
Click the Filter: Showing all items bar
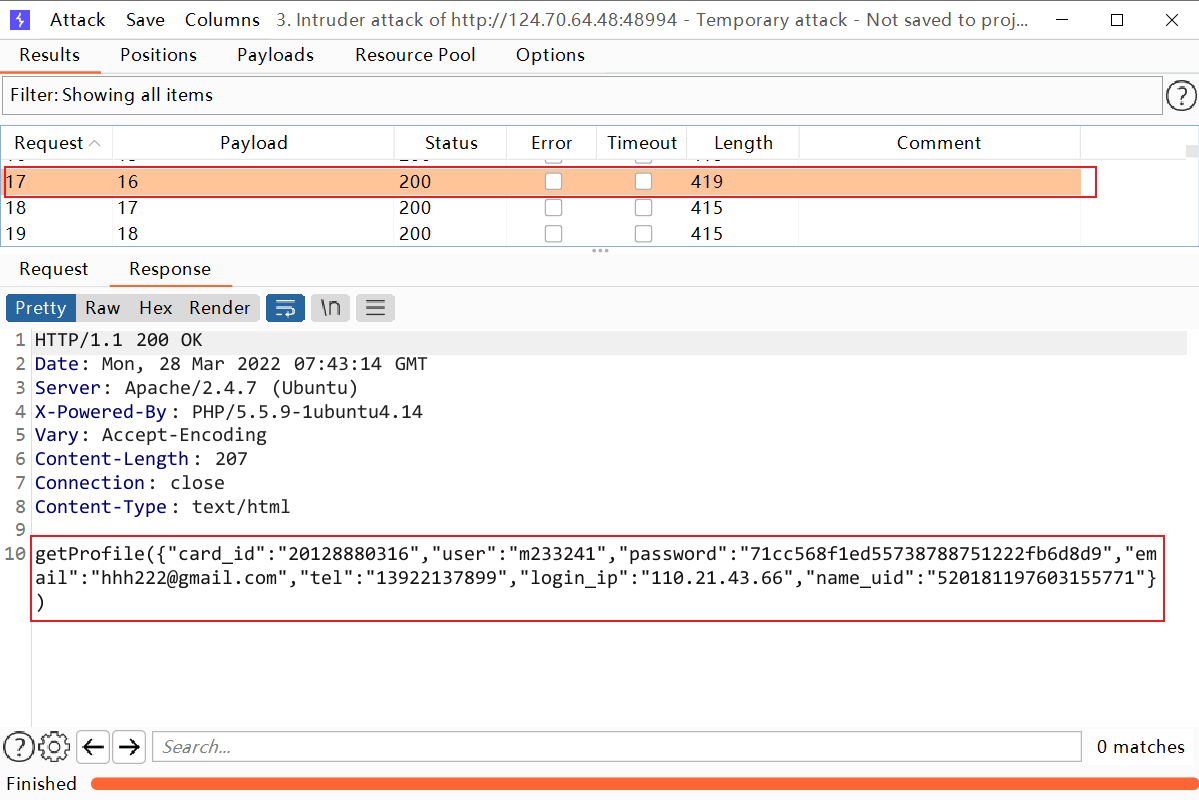coord(582,96)
